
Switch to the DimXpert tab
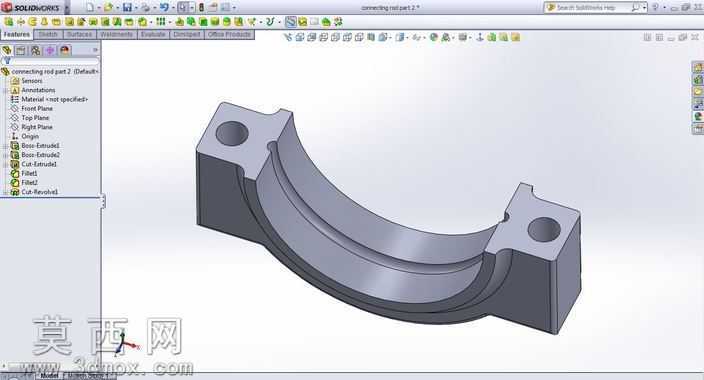(187, 35)
